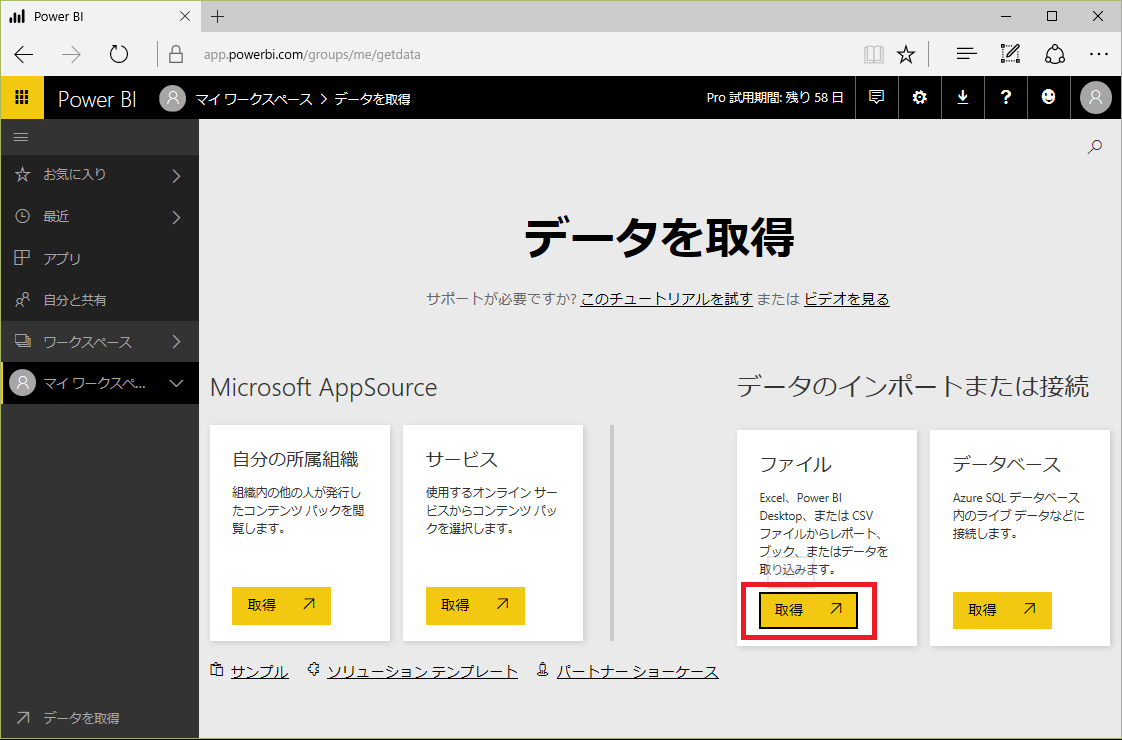Image resolution: width=1122 pixels, height=740 pixels.
Task: Click the browser back arrow
Action: point(24,54)
